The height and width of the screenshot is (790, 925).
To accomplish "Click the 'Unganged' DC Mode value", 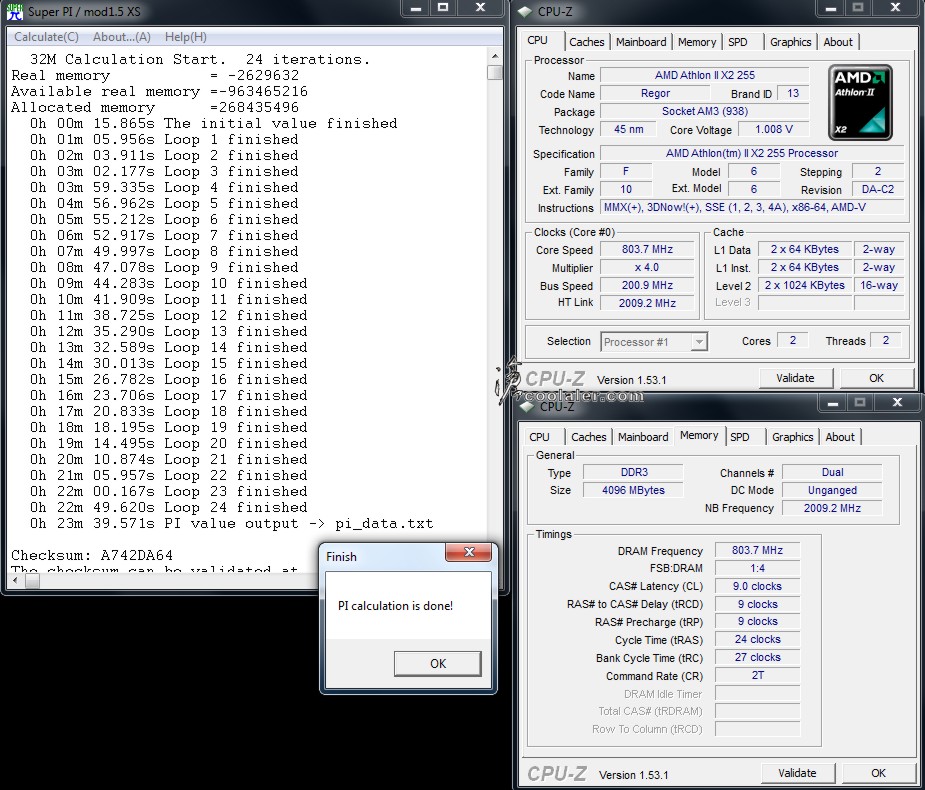I will pyautogui.click(x=832, y=490).
